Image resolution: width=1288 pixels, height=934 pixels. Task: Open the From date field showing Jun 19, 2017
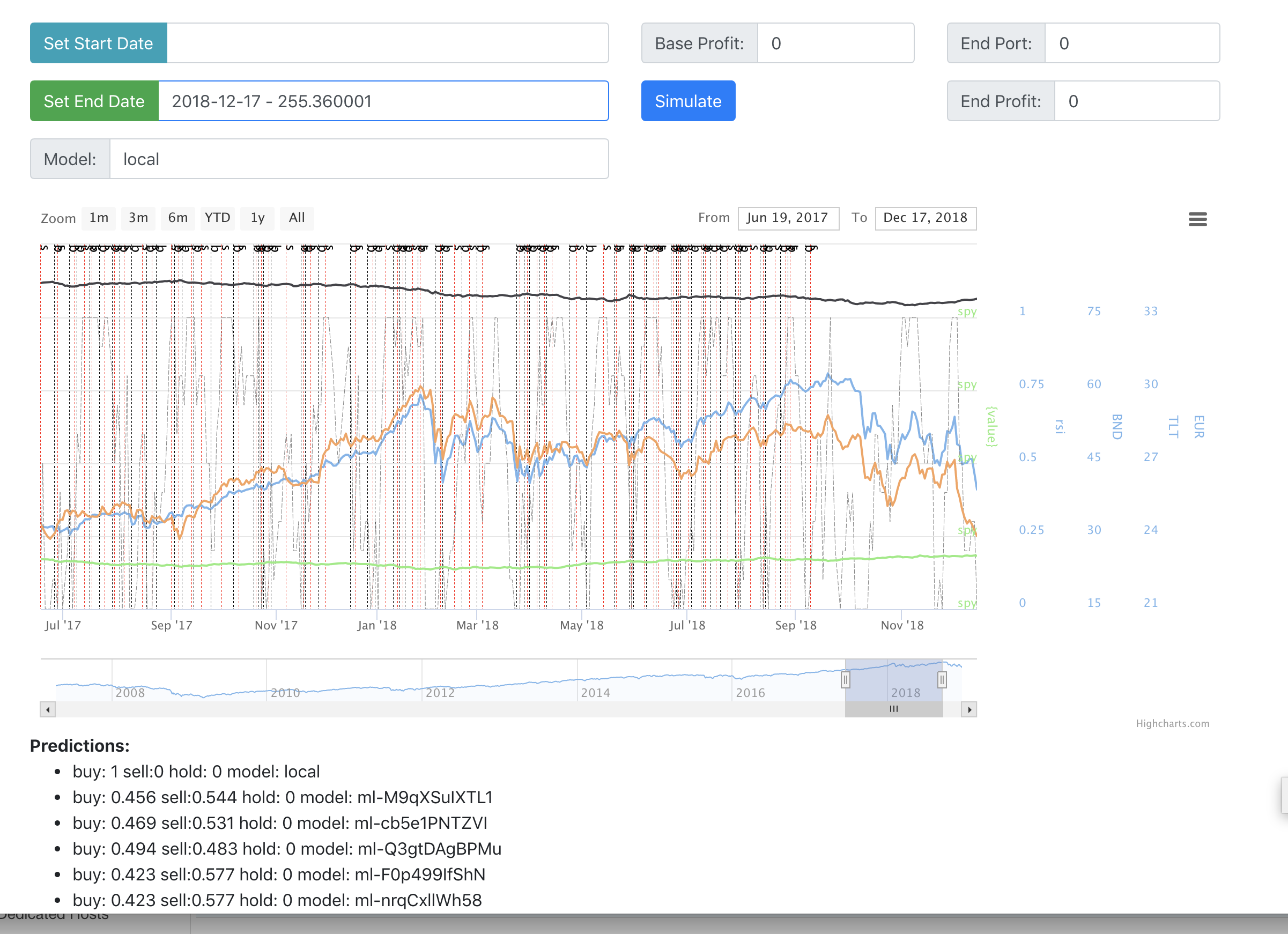(788, 218)
